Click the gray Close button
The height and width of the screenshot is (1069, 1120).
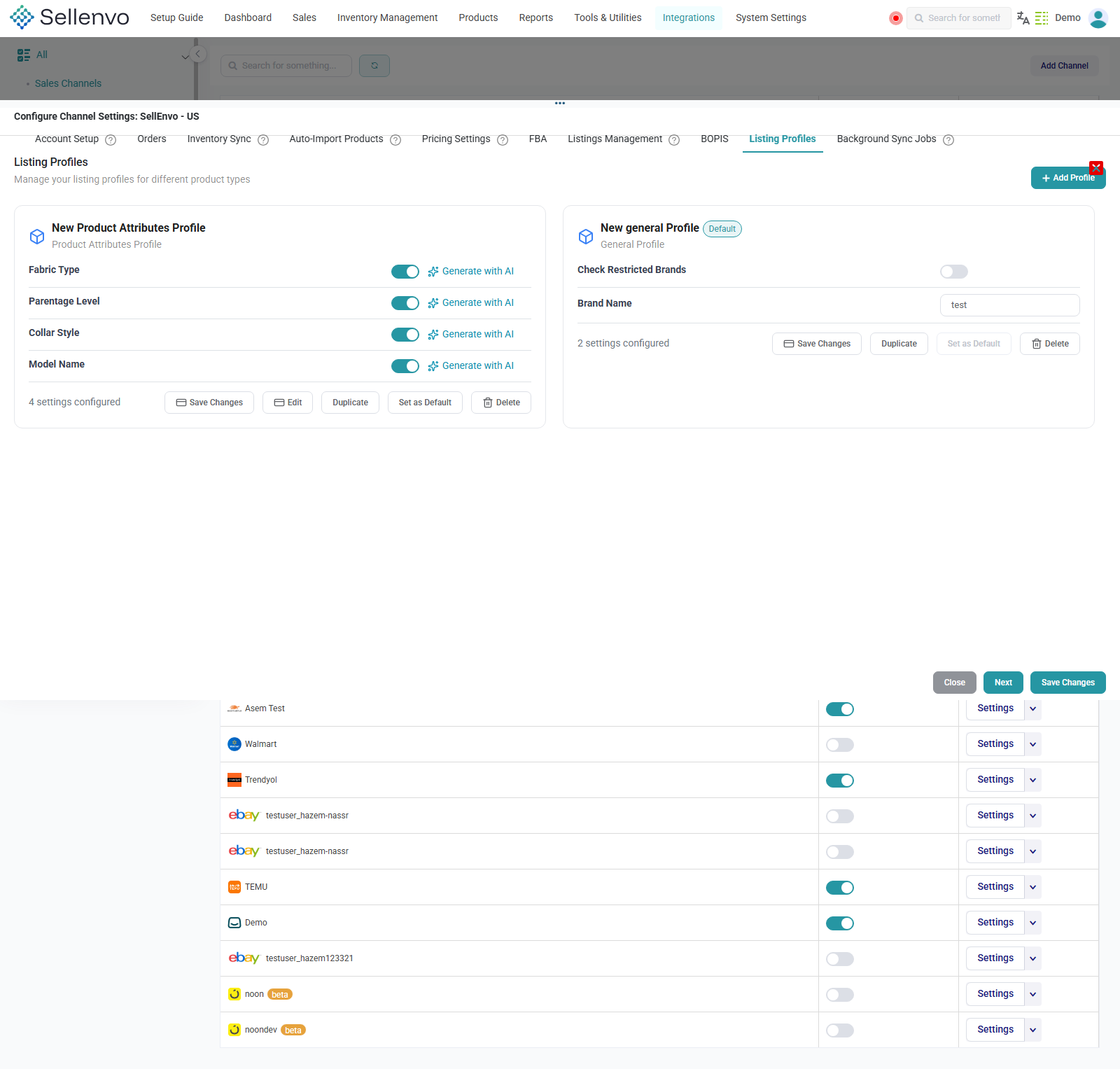[954, 683]
